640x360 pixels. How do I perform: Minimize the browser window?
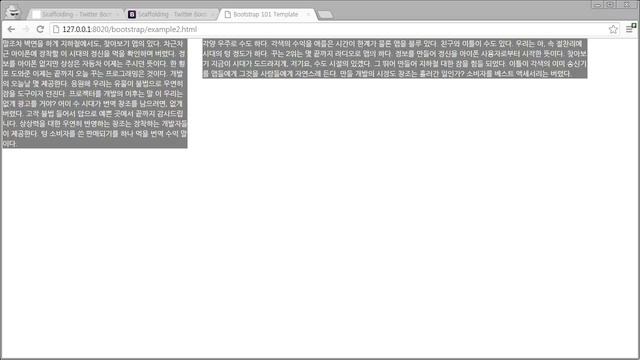(598, 4)
